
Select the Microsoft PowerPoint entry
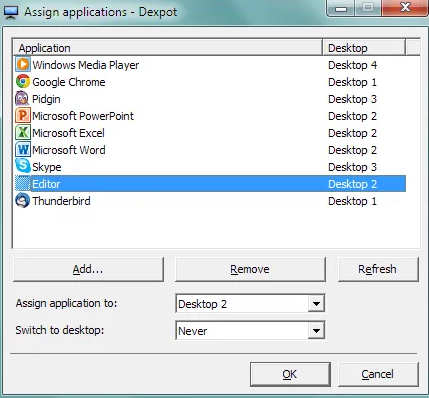pos(210,116)
